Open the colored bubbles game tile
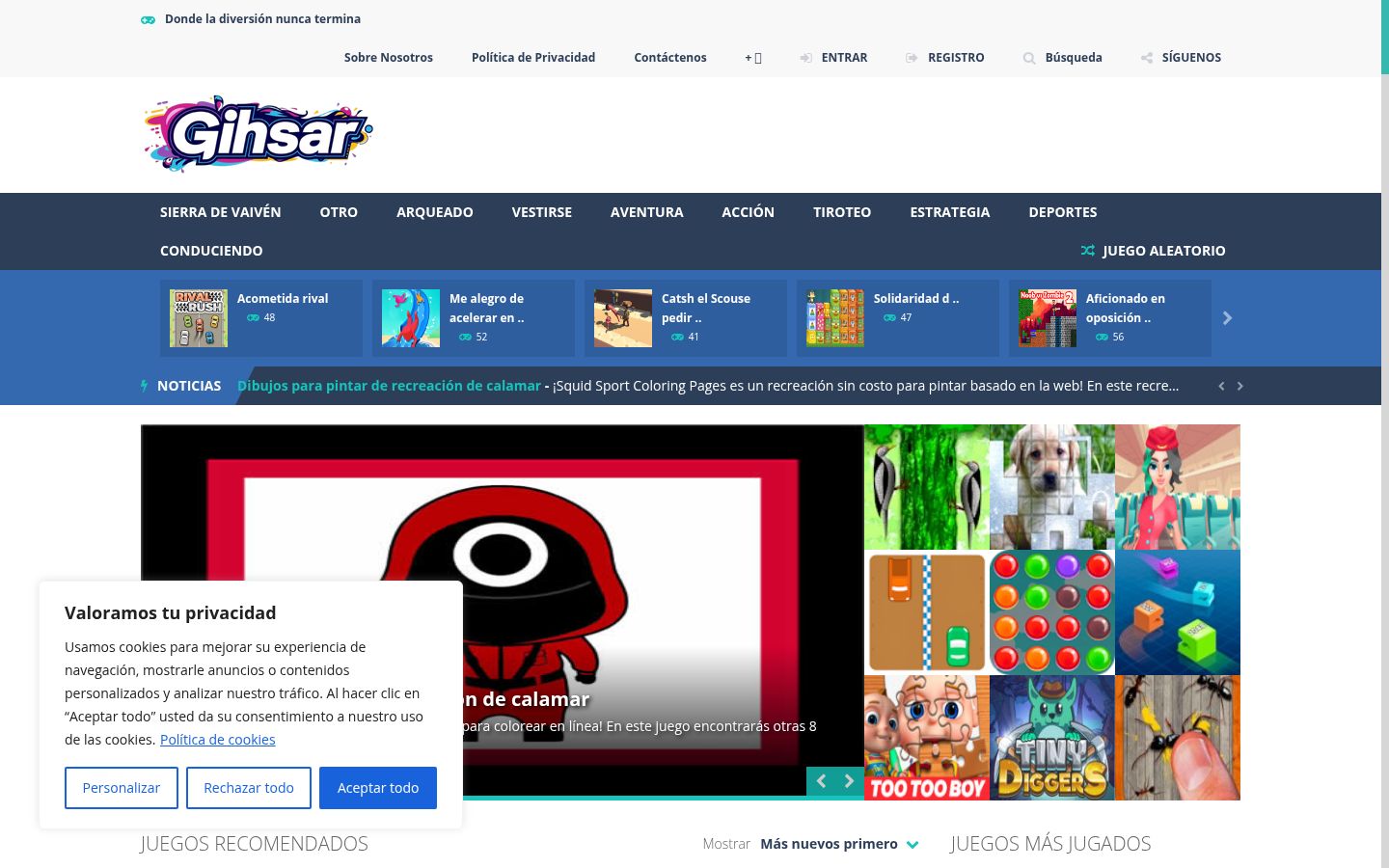 click(x=1052, y=612)
